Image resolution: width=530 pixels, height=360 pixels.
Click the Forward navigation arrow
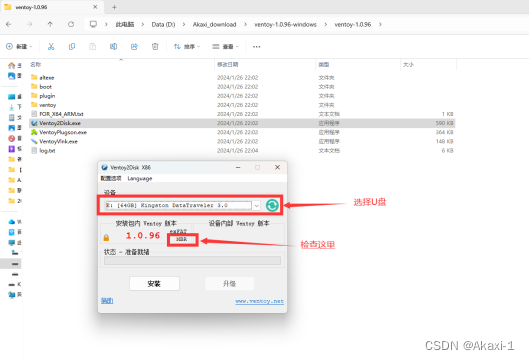tap(30, 24)
